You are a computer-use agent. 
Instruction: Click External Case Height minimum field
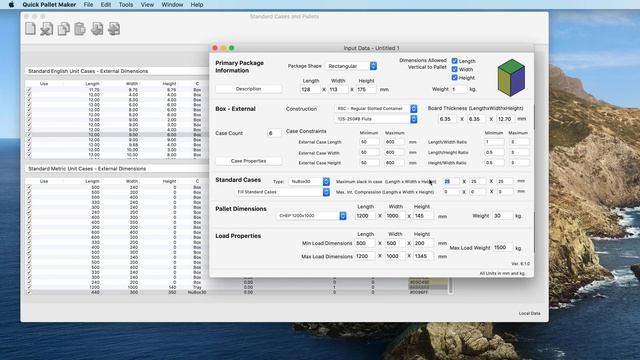point(369,162)
